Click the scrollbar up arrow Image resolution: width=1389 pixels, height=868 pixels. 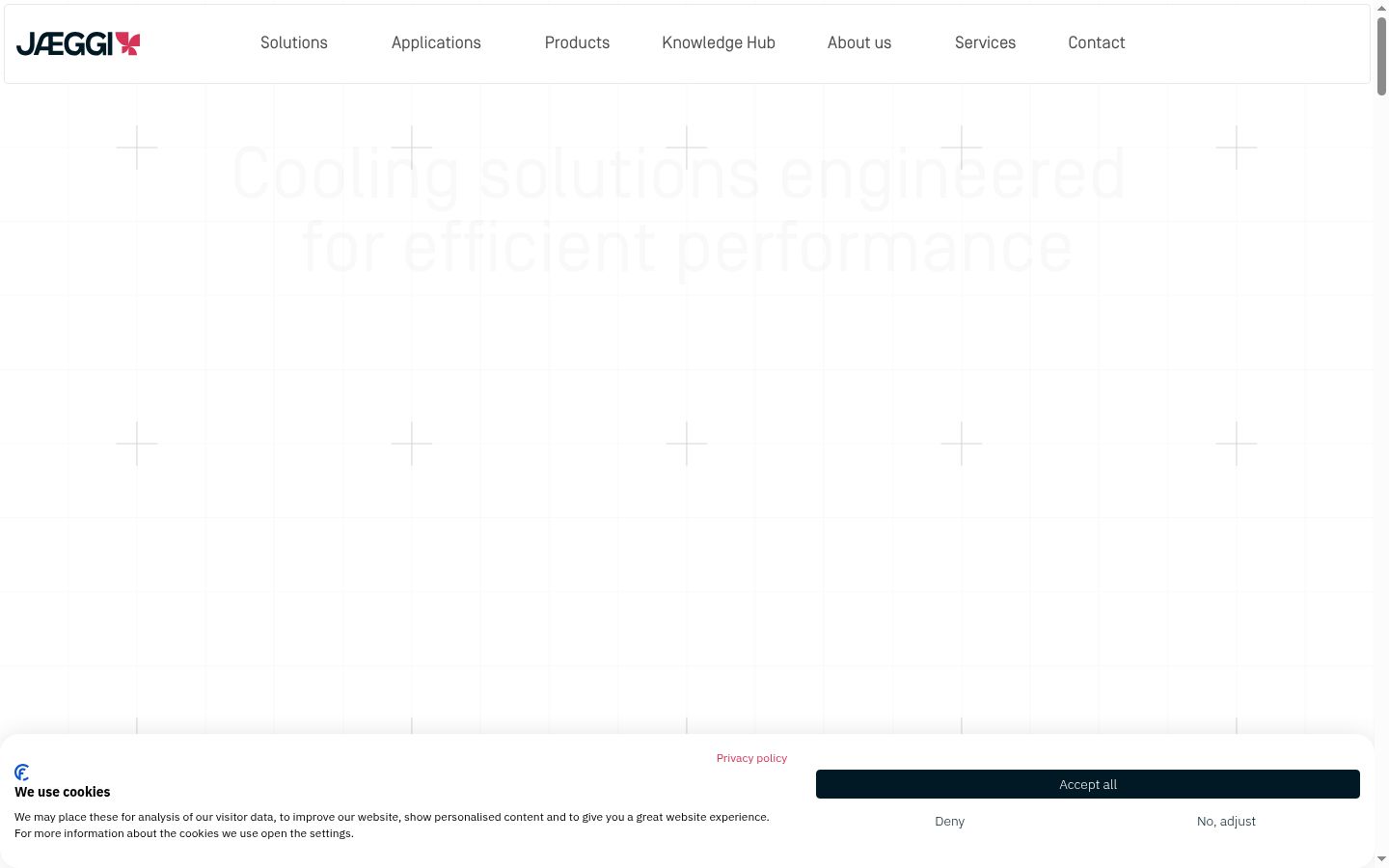coord(1381,8)
